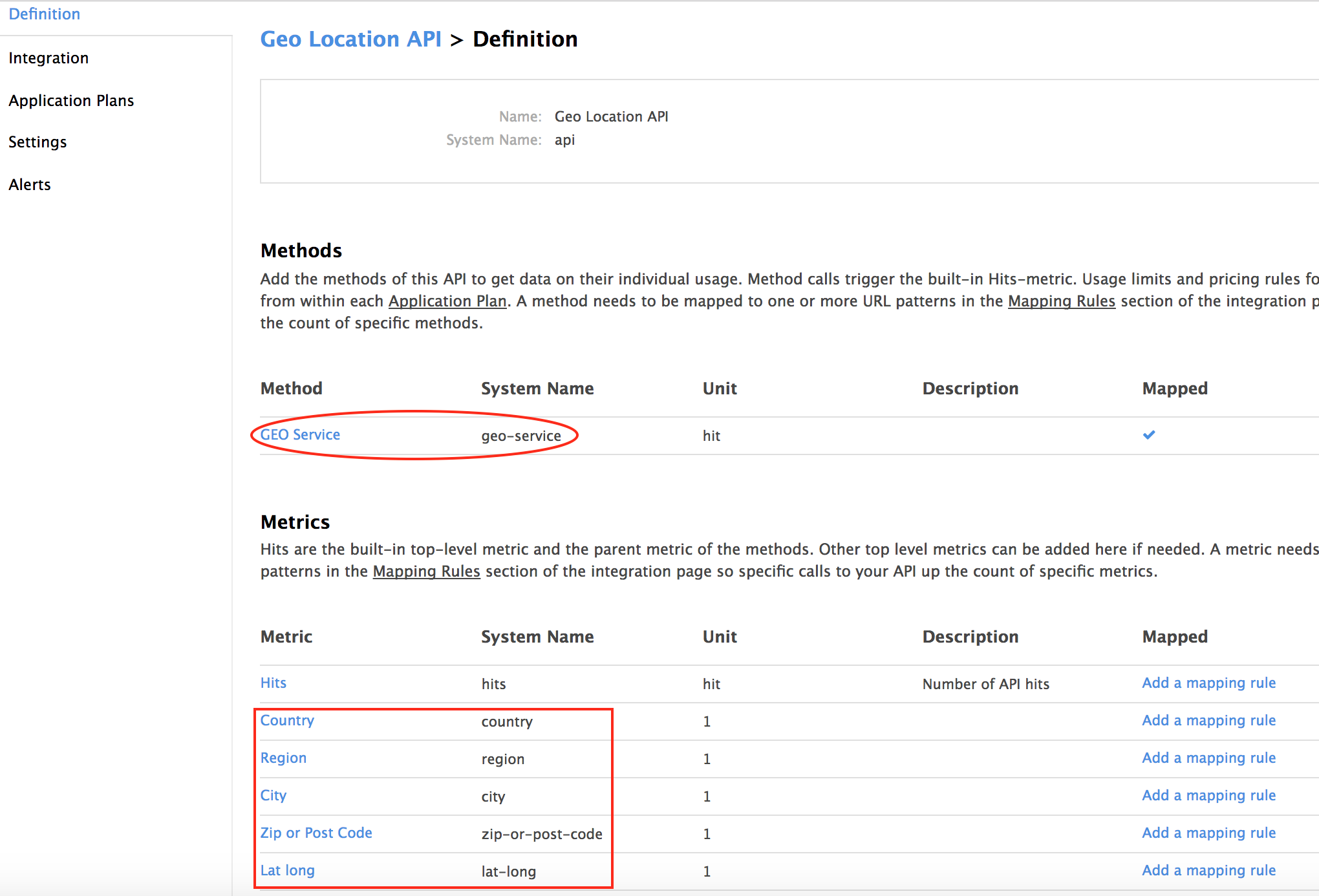This screenshot has height=896, width=1319.
Task: Open Alerts in the sidebar
Action: pyautogui.click(x=30, y=185)
